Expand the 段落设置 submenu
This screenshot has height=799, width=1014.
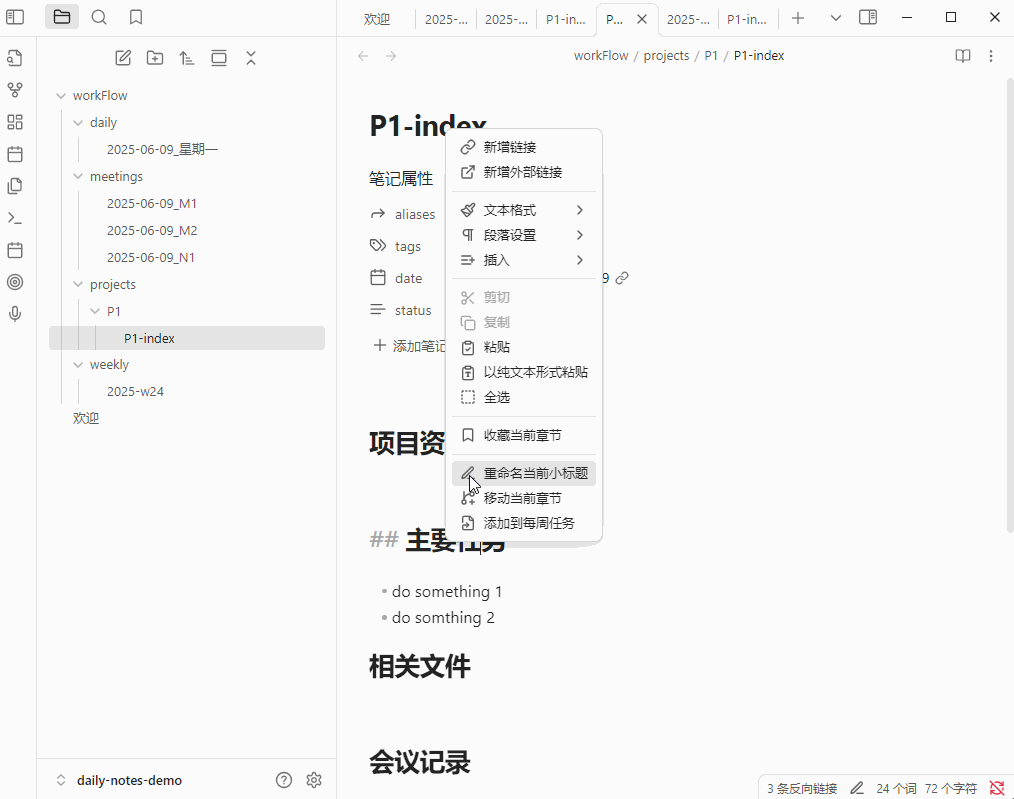click(x=524, y=235)
